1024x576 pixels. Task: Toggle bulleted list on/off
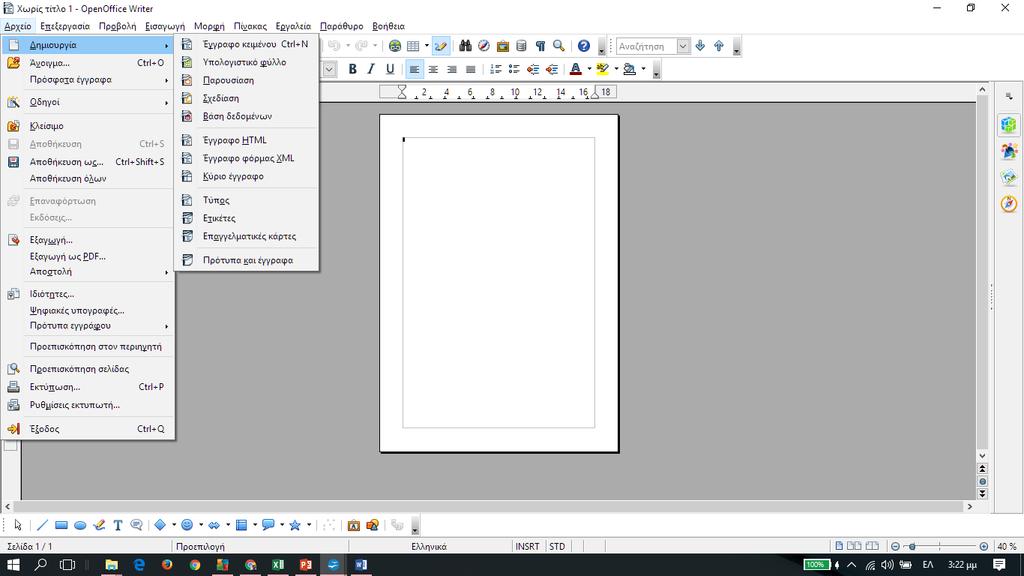[515, 69]
